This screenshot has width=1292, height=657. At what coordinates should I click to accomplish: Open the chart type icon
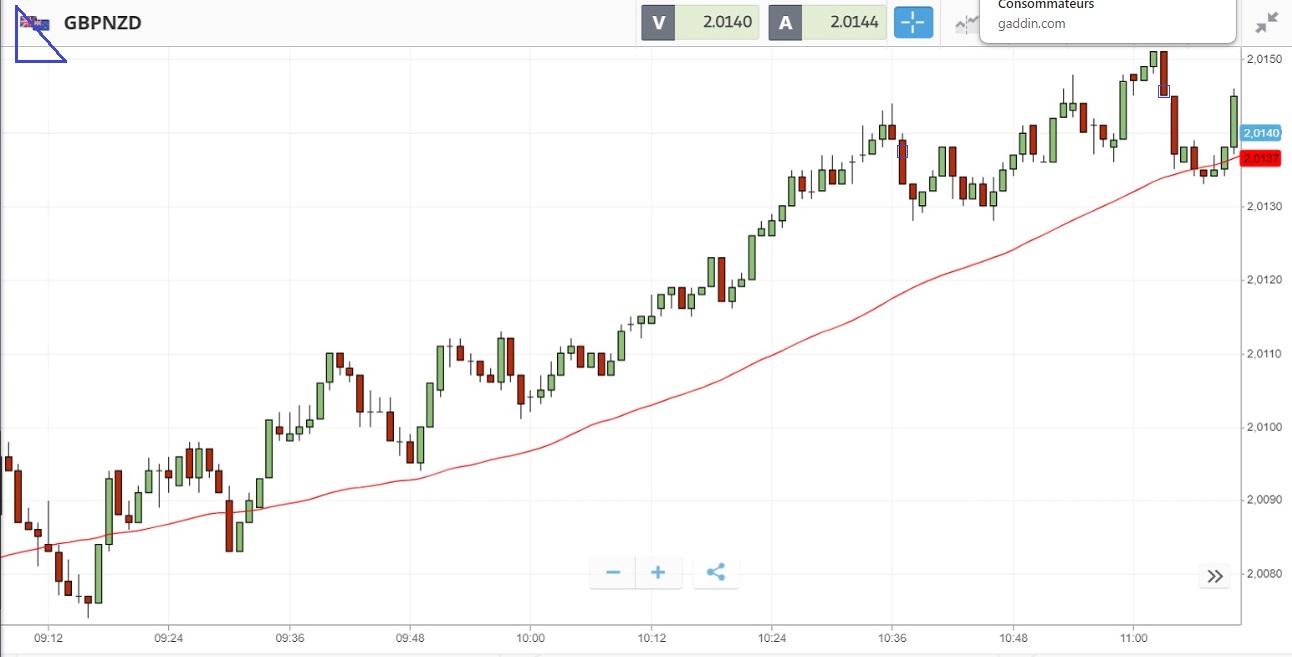pos(966,24)
